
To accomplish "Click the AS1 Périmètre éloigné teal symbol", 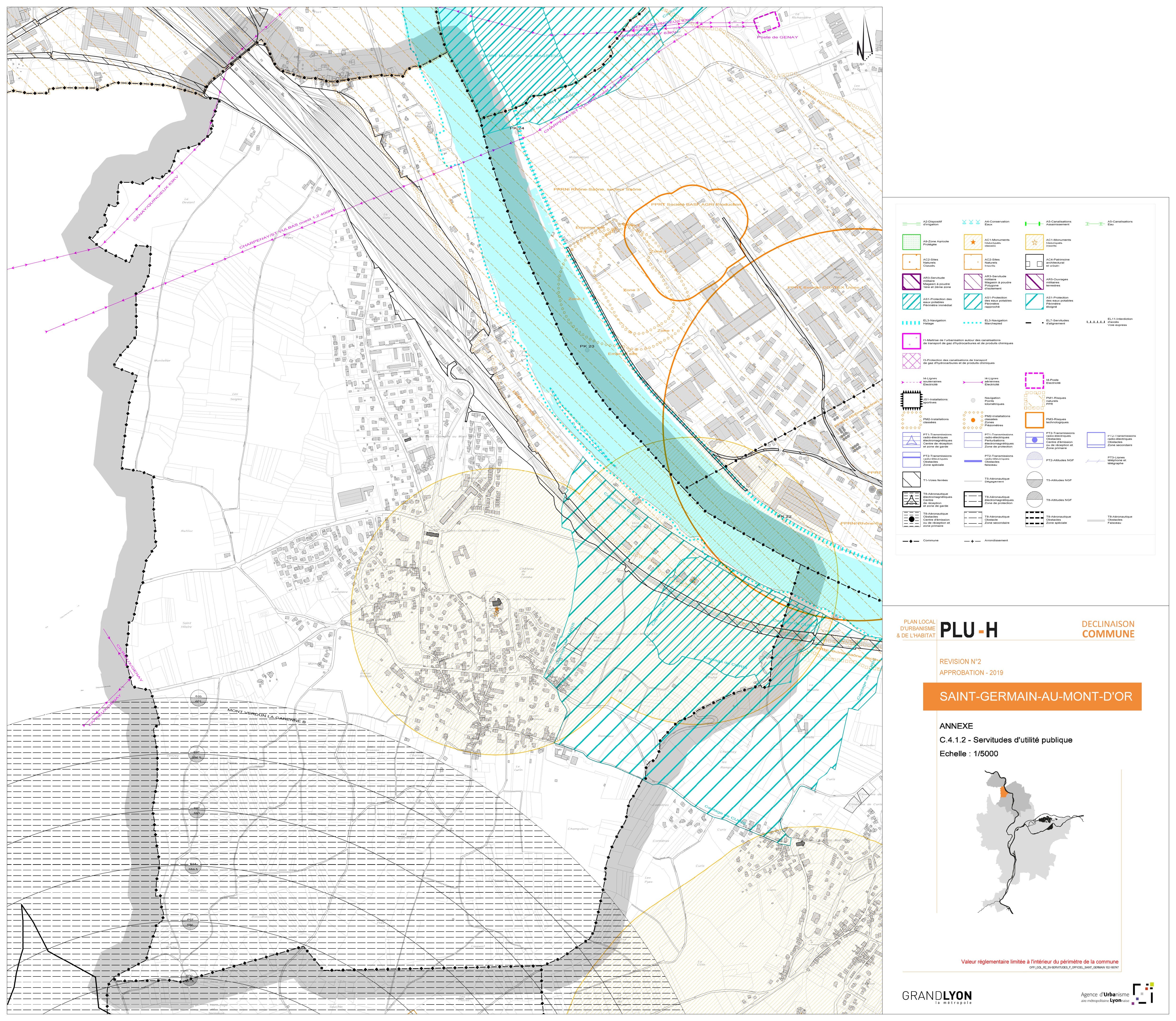I will [1034, 301].
